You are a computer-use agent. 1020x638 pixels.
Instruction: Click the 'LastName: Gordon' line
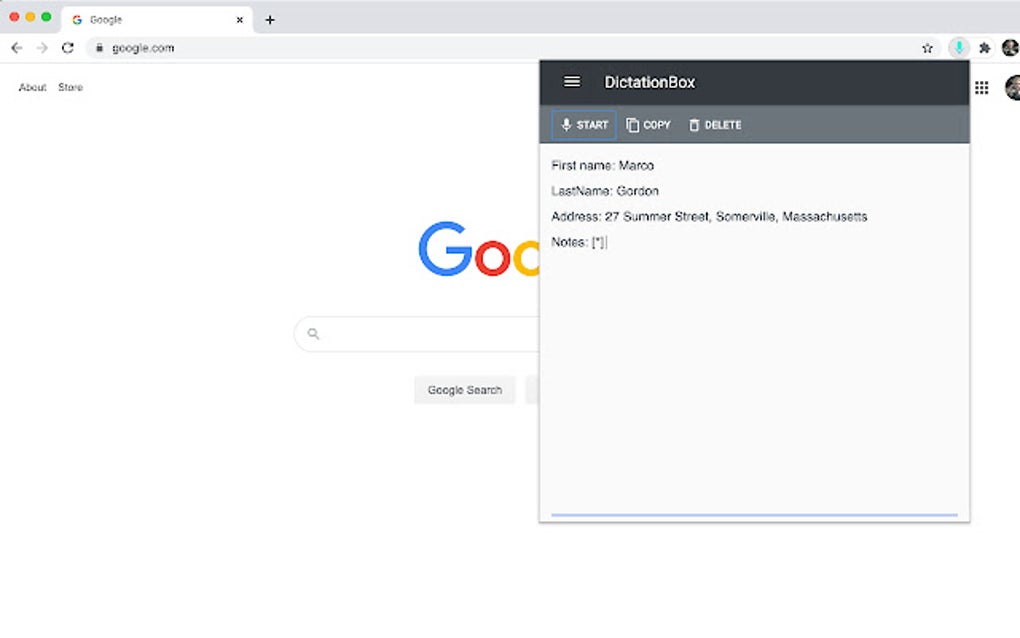pos(605,191)
